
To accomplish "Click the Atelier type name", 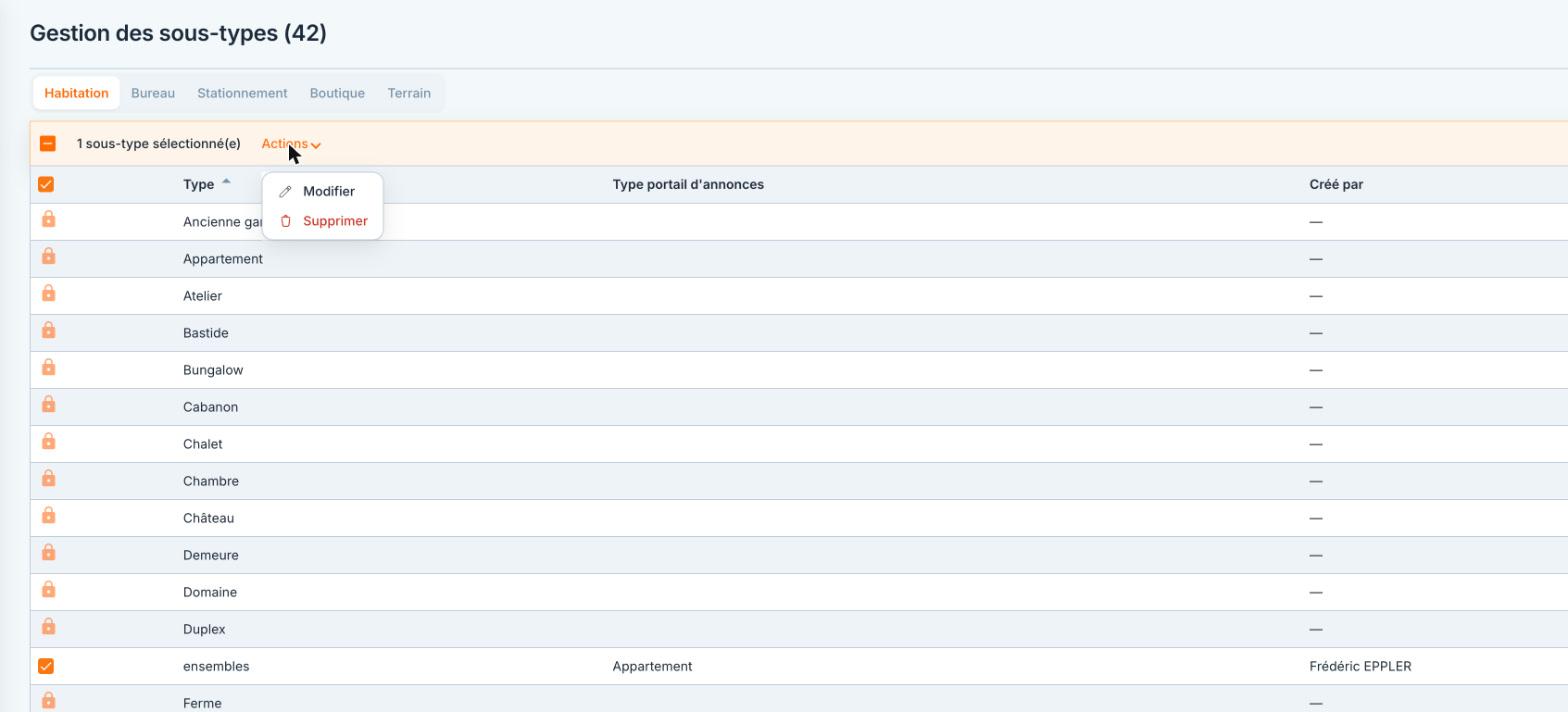I will pos(202,296).
